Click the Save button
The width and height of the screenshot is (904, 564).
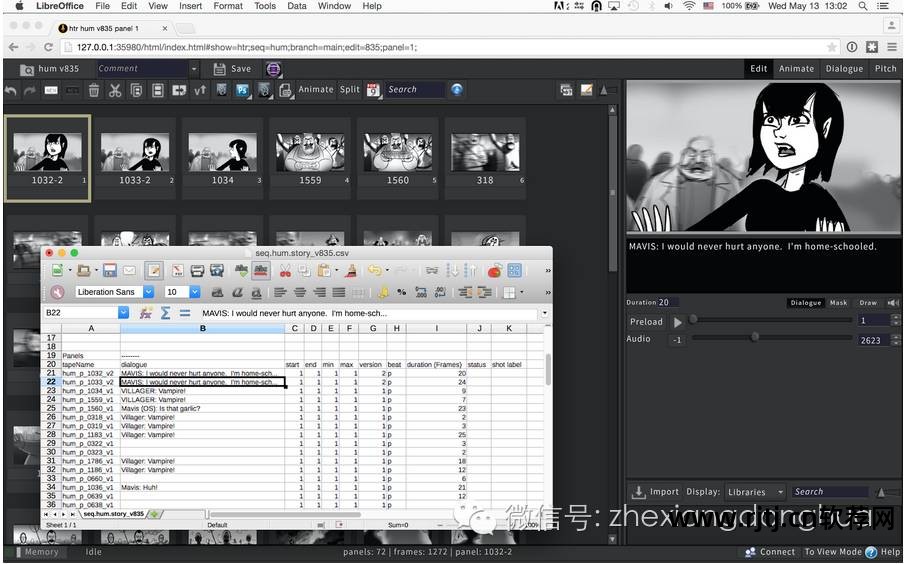tap(232, 69)
